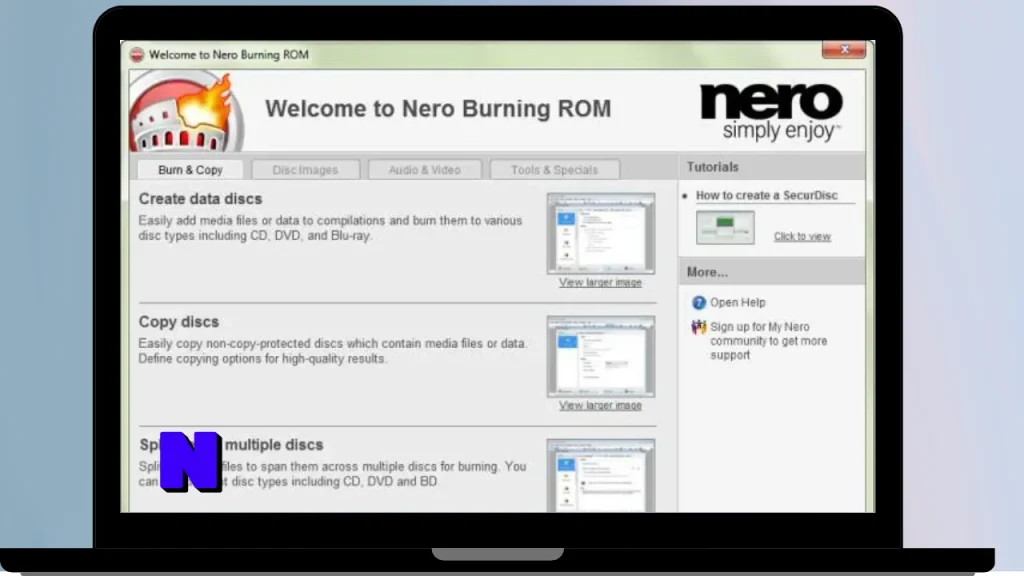
Task: Click the Nero icon in title bar
Action: pos(136,55)
